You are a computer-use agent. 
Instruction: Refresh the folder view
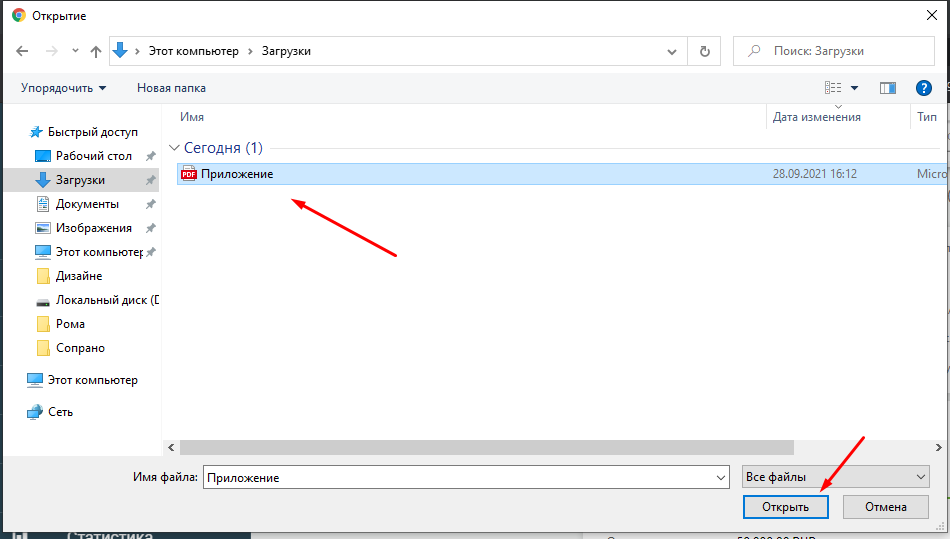[705, 51]
